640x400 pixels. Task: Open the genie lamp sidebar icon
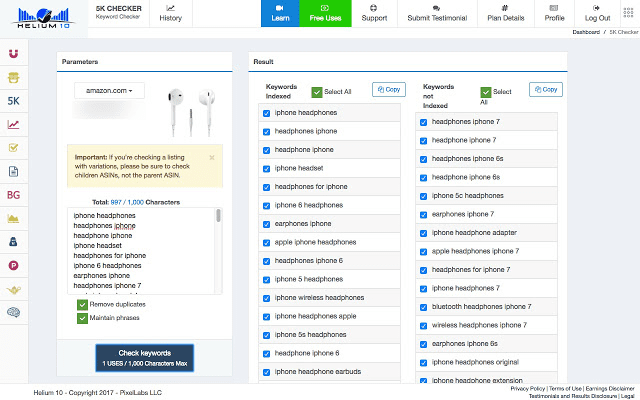(x=13, y=289)
